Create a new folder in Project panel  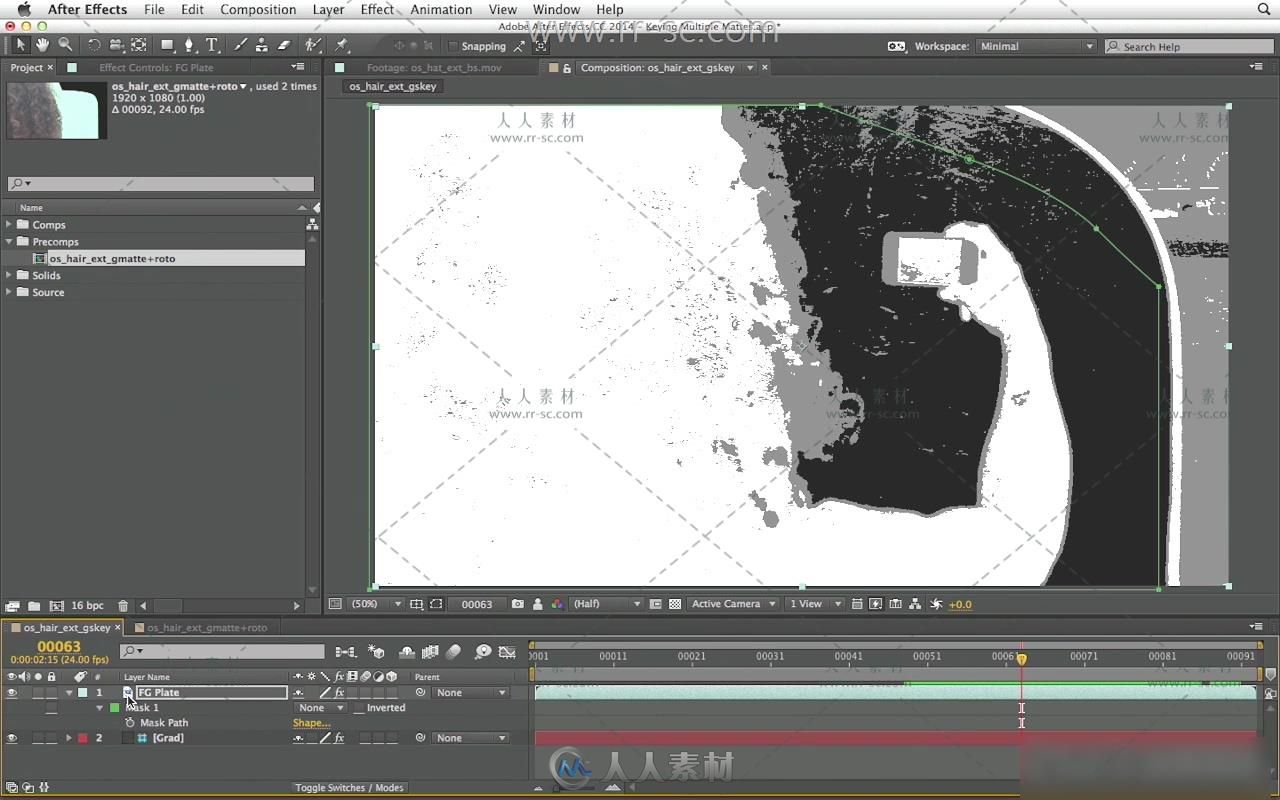tap(34, 606)
